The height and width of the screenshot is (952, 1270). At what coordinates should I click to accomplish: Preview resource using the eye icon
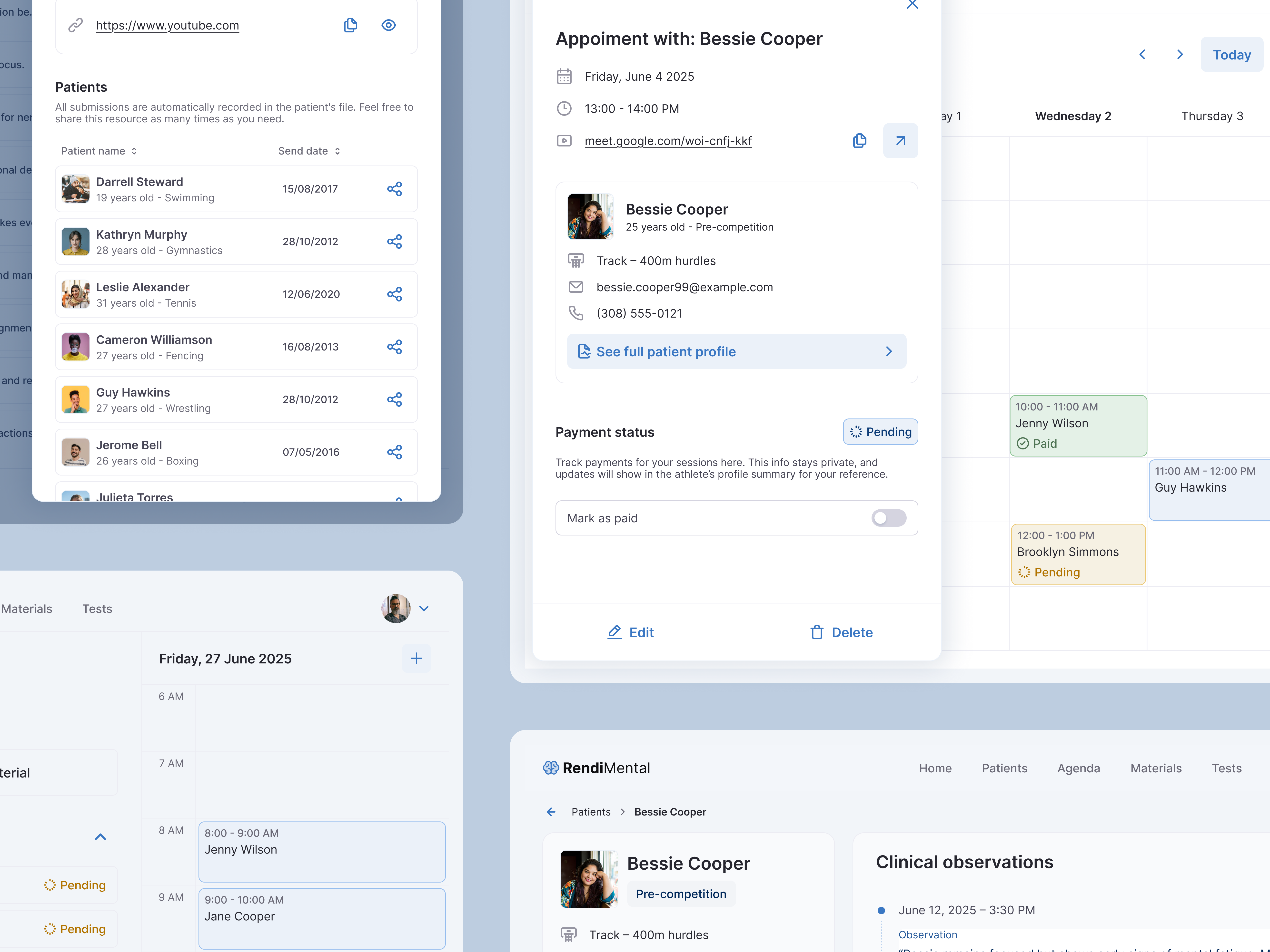point(389,25)
